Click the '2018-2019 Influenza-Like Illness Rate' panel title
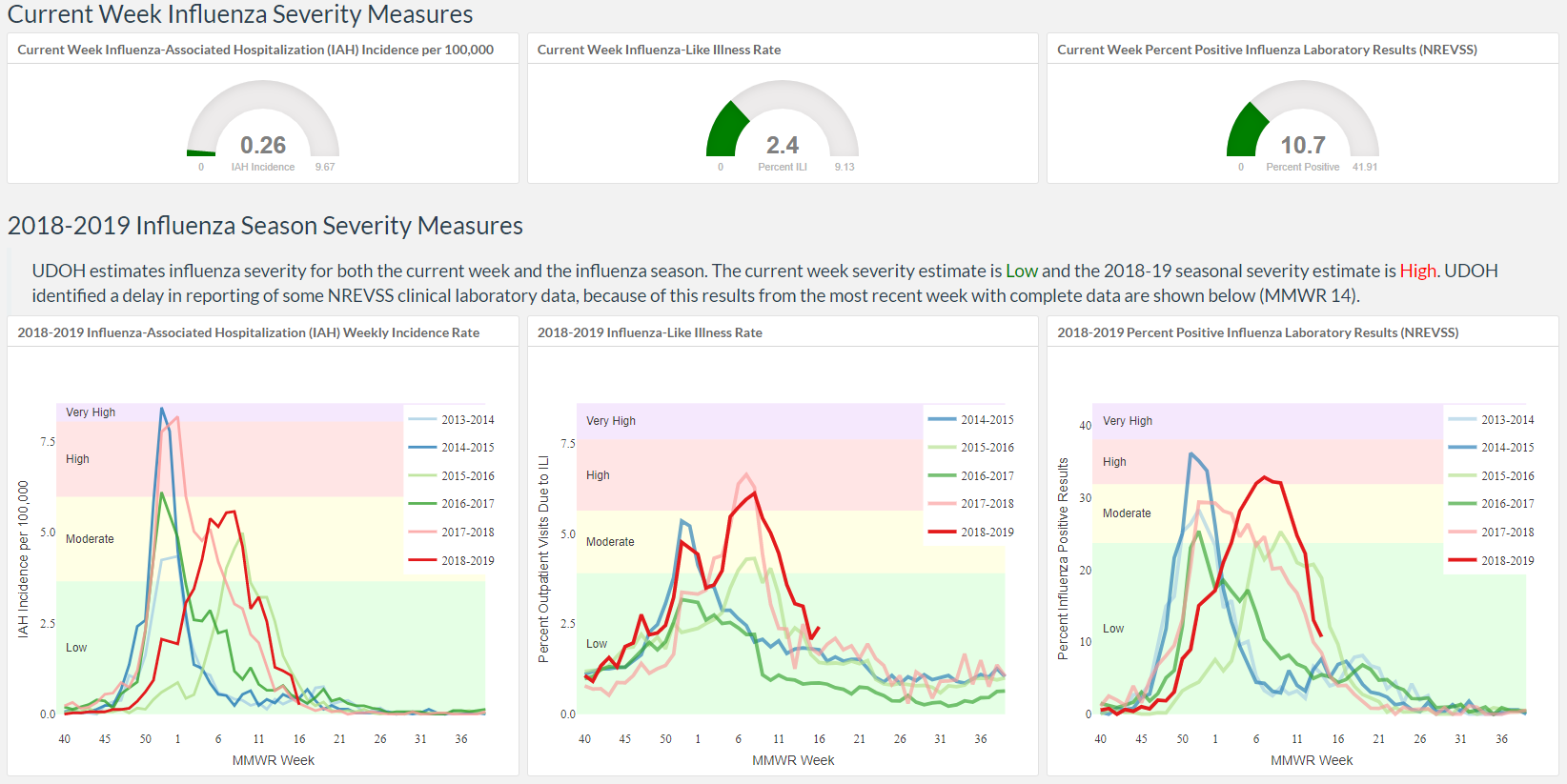The height and width of the screenshot is (784, 1567). pyautogui.click(x=649, y=332)
